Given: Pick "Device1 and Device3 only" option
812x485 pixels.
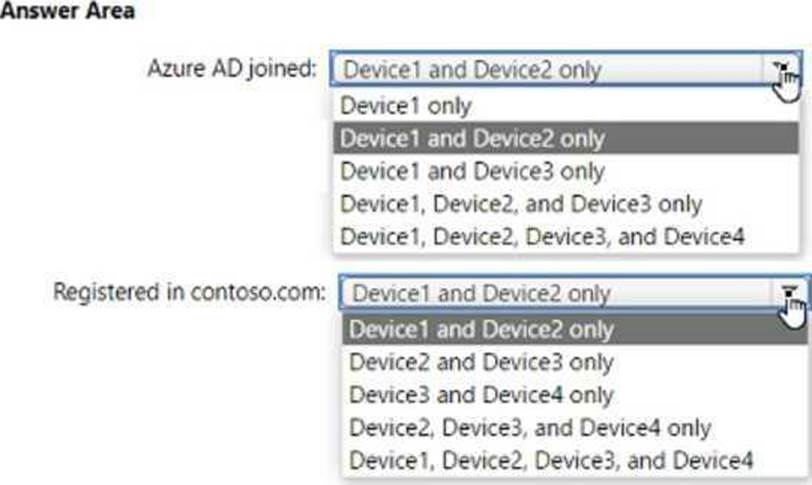Looking at the screenshot, I should tap(472, 171).
